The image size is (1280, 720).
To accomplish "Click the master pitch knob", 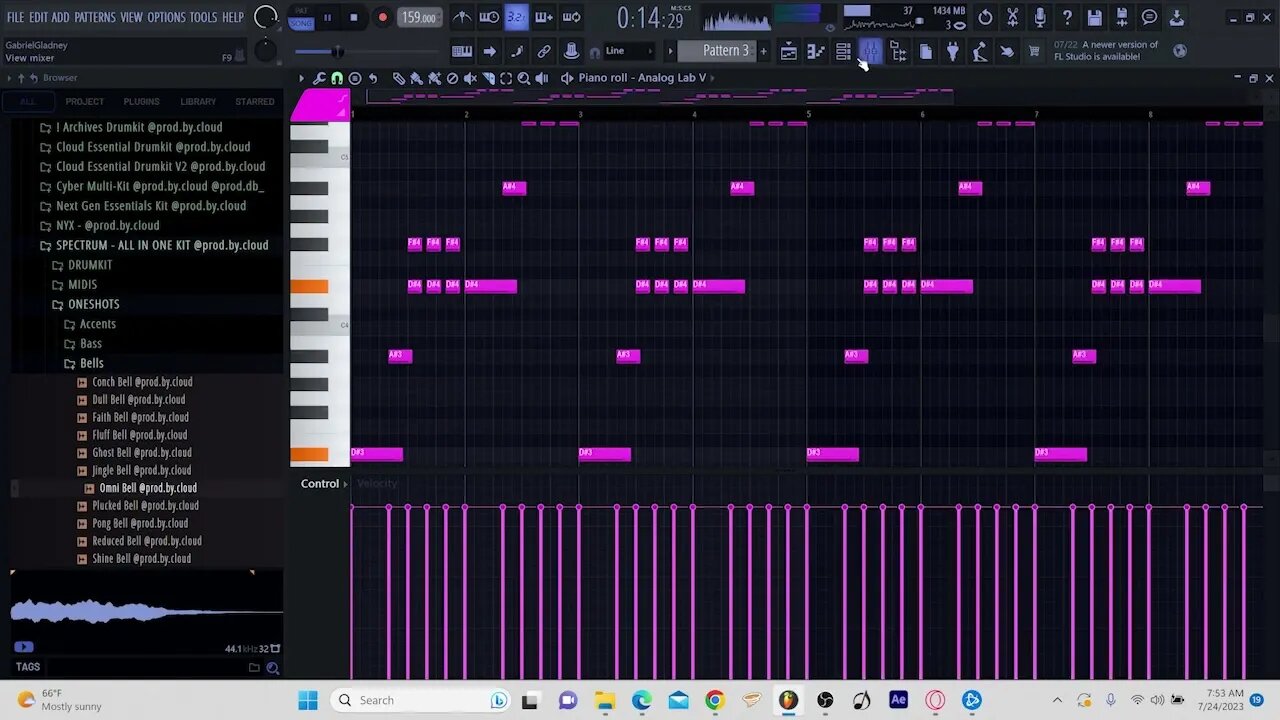I will coord(265,50).
